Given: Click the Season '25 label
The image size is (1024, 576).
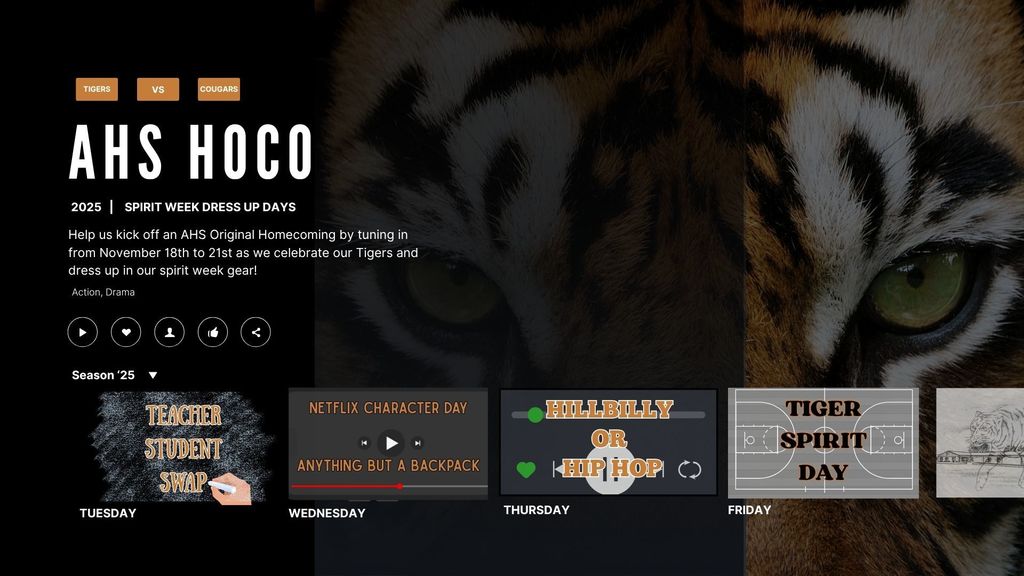Looking at the screenshot, I should tap(103, 375).
